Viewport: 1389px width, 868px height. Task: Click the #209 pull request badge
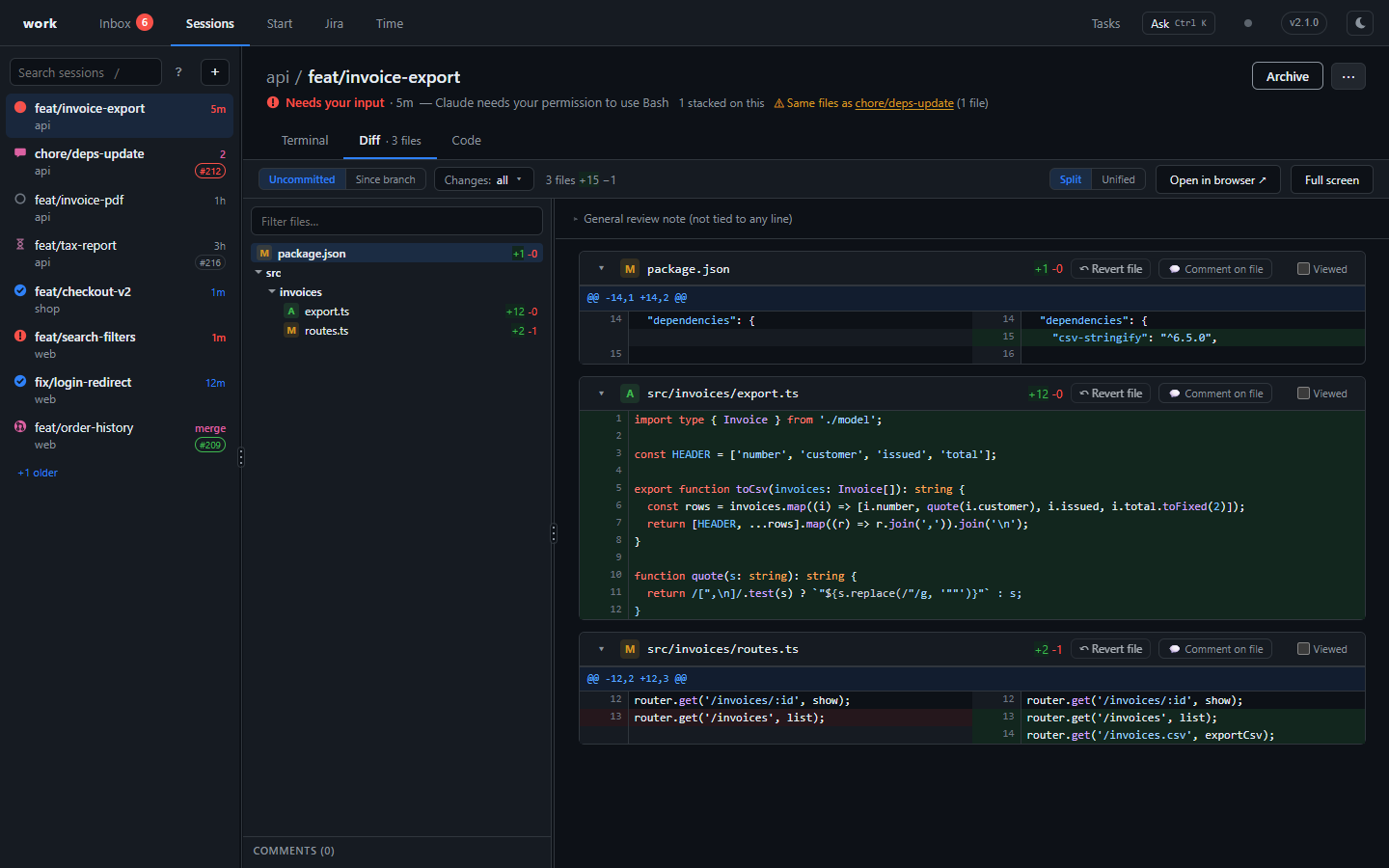[210, 446]
